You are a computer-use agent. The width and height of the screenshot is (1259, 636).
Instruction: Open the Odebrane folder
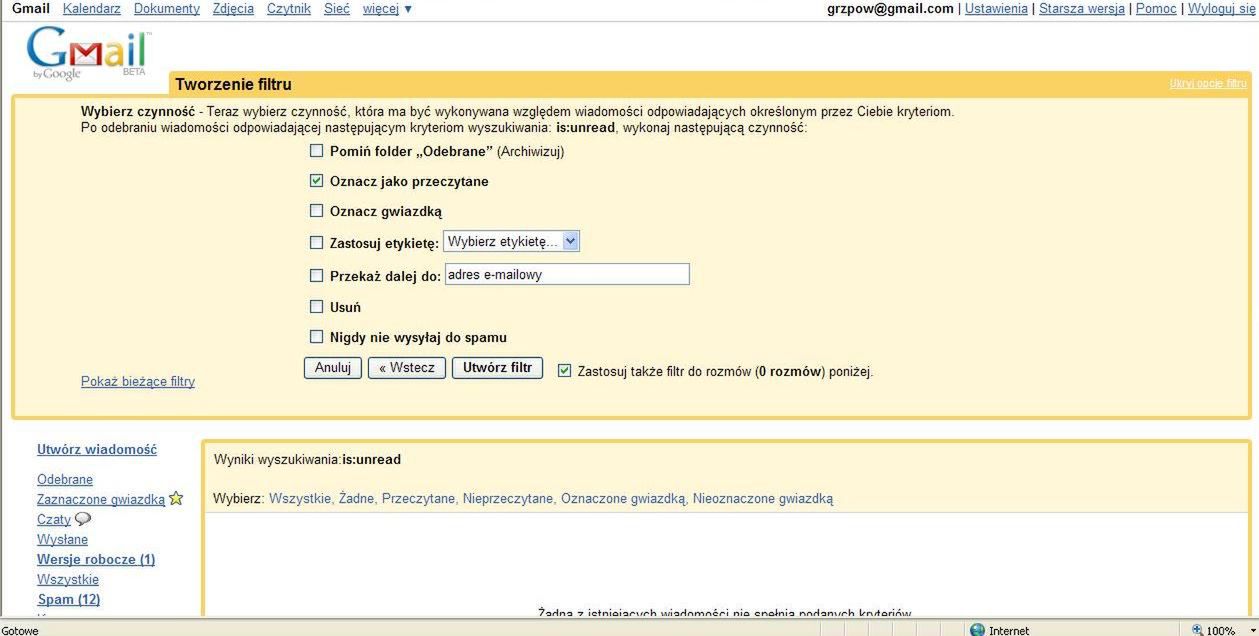pyautogui.click(x=65, y=479)
